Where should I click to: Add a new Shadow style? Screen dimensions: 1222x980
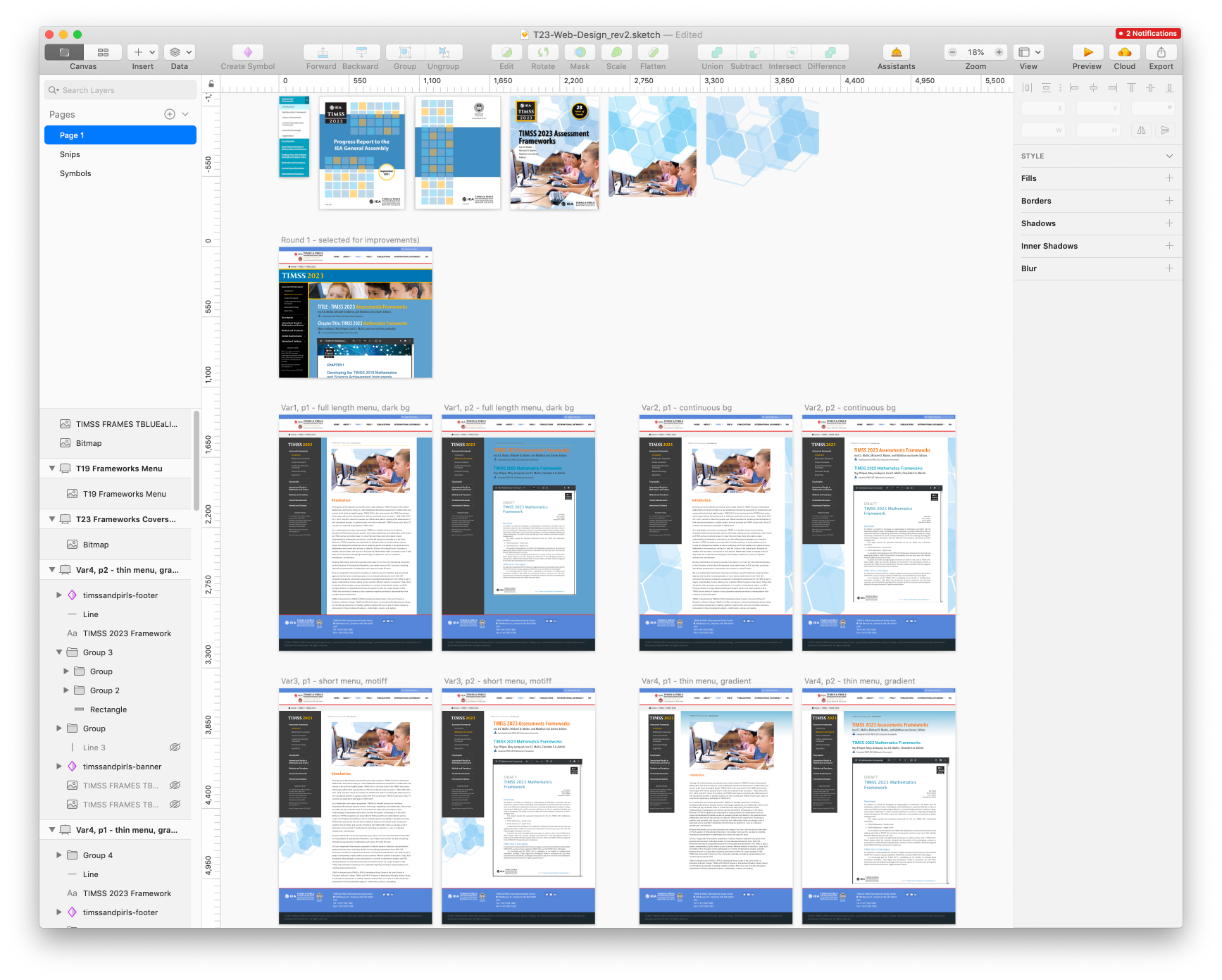pyautogui.click(x=1169, y=223)
